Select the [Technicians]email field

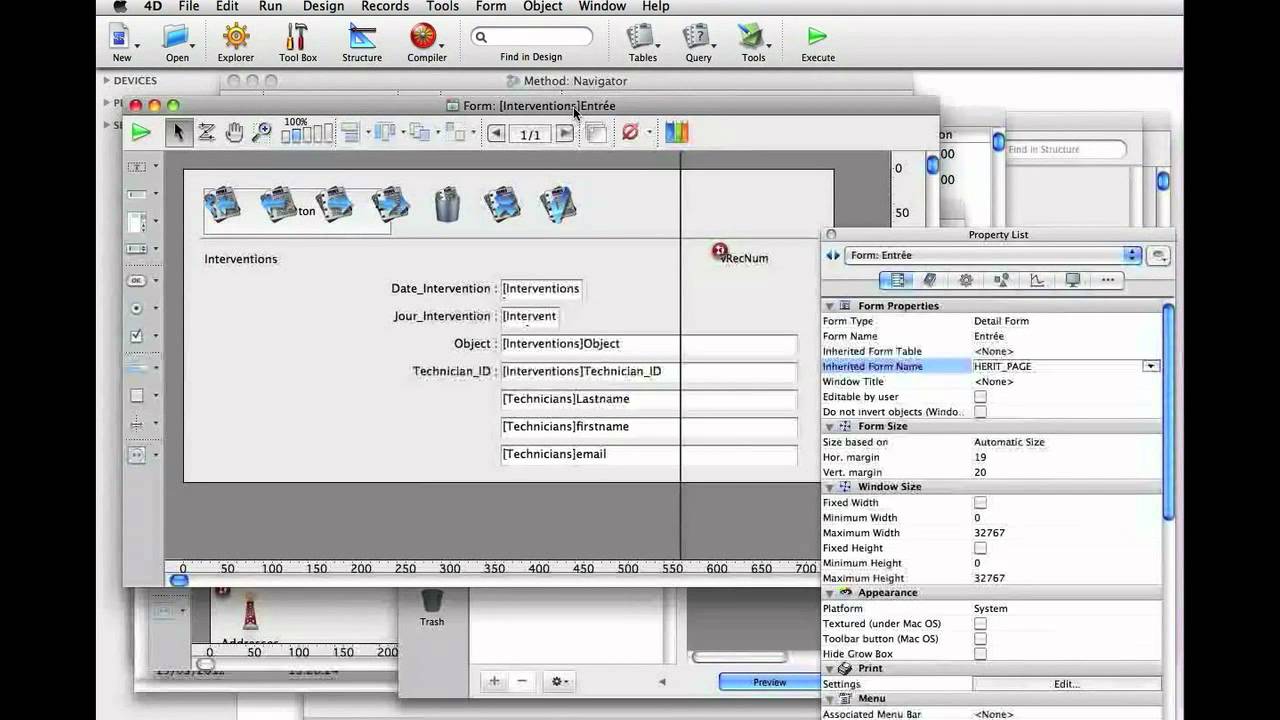point(649,454)
